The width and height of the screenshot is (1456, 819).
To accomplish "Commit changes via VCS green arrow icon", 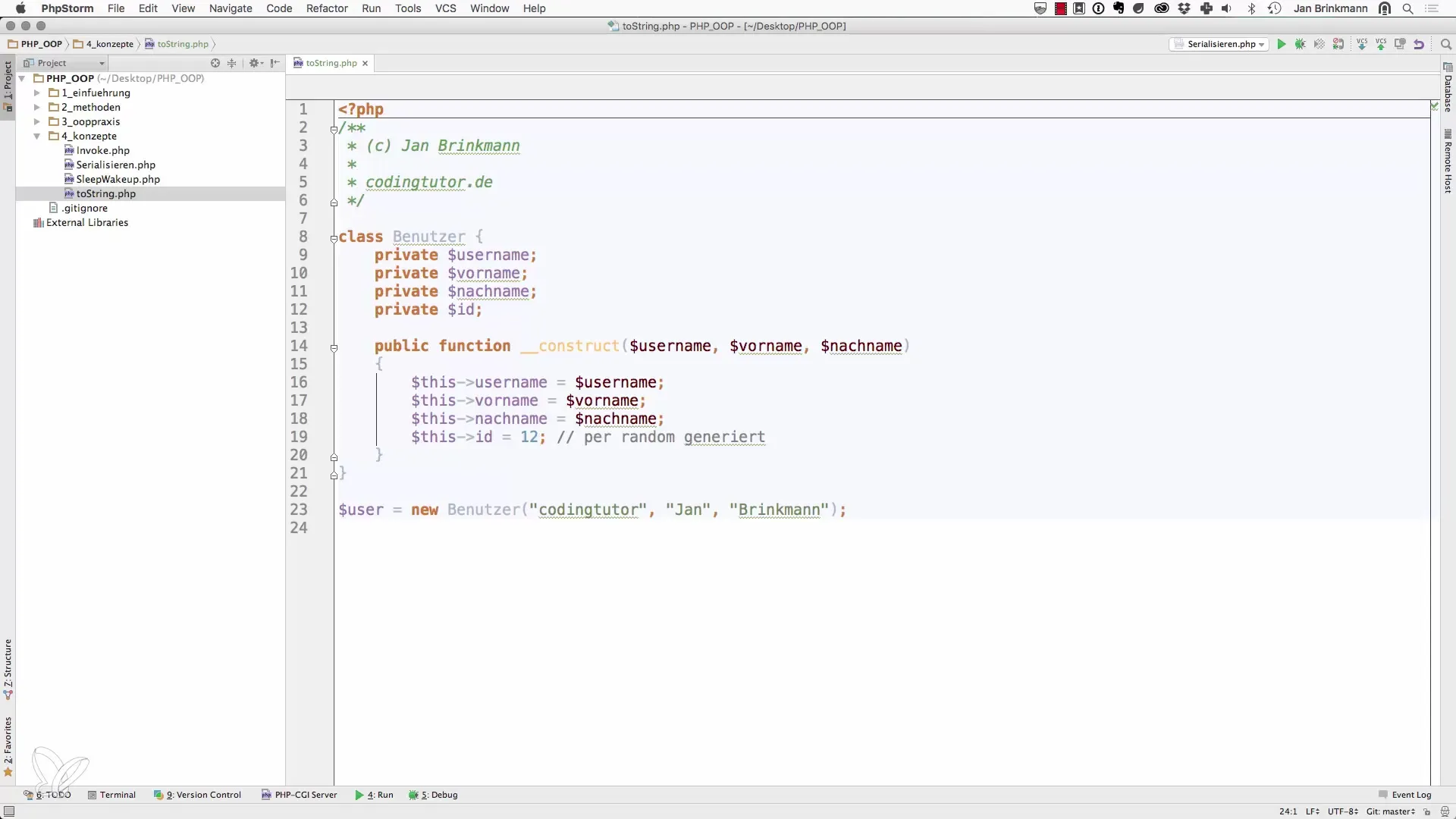I will [1381, 44].
